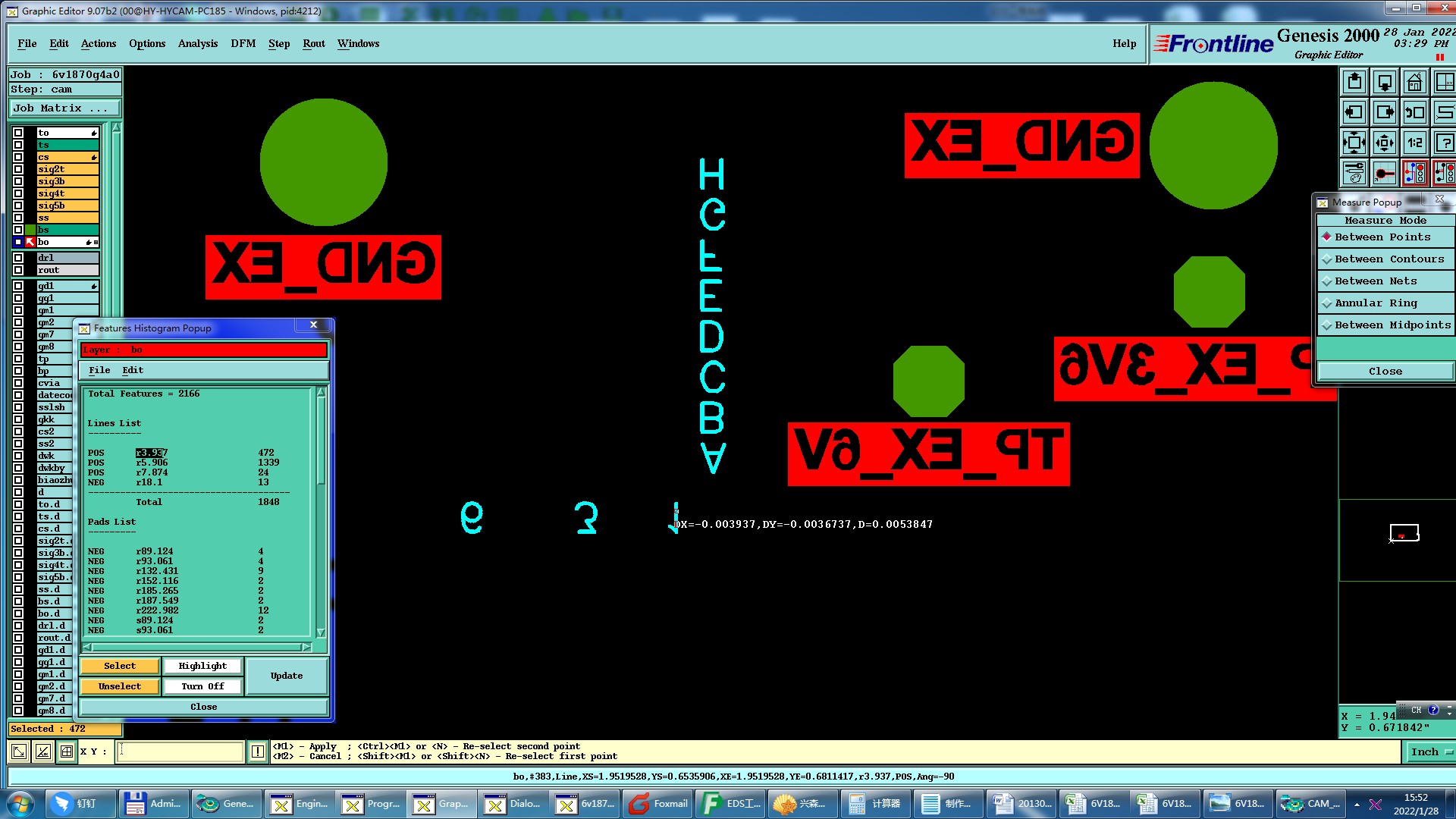The height and width of the screenshot is (819, 1456).
Task: Open the Analysis menu
Action: pos(197,44)
